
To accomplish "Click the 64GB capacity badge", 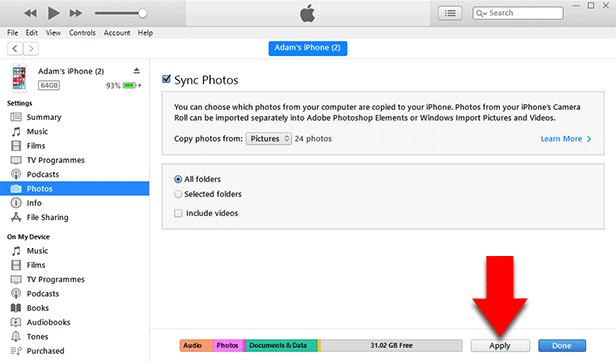I will 49,85.
